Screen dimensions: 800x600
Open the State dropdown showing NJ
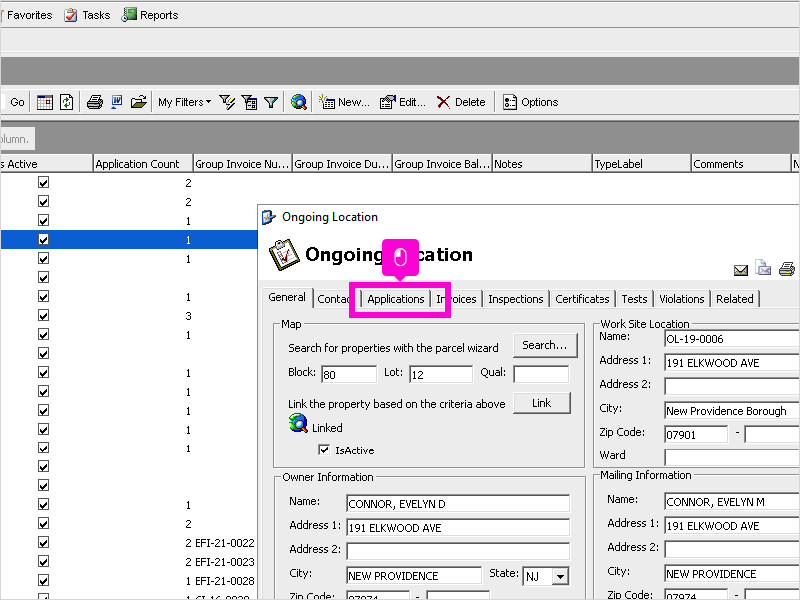click(x=560, y=577)
